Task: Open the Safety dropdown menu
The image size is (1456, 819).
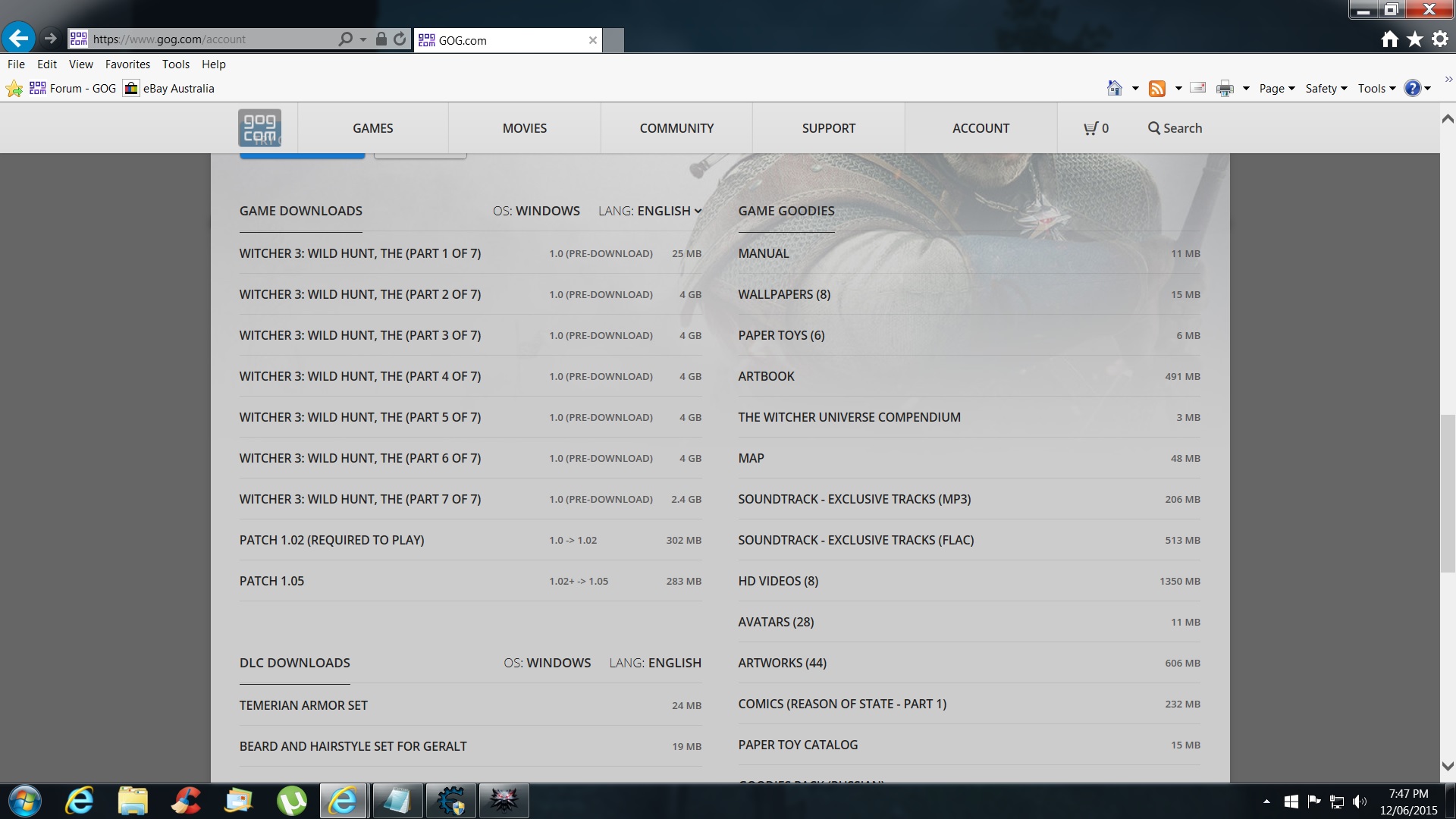Action: (x=1326, y=89)
